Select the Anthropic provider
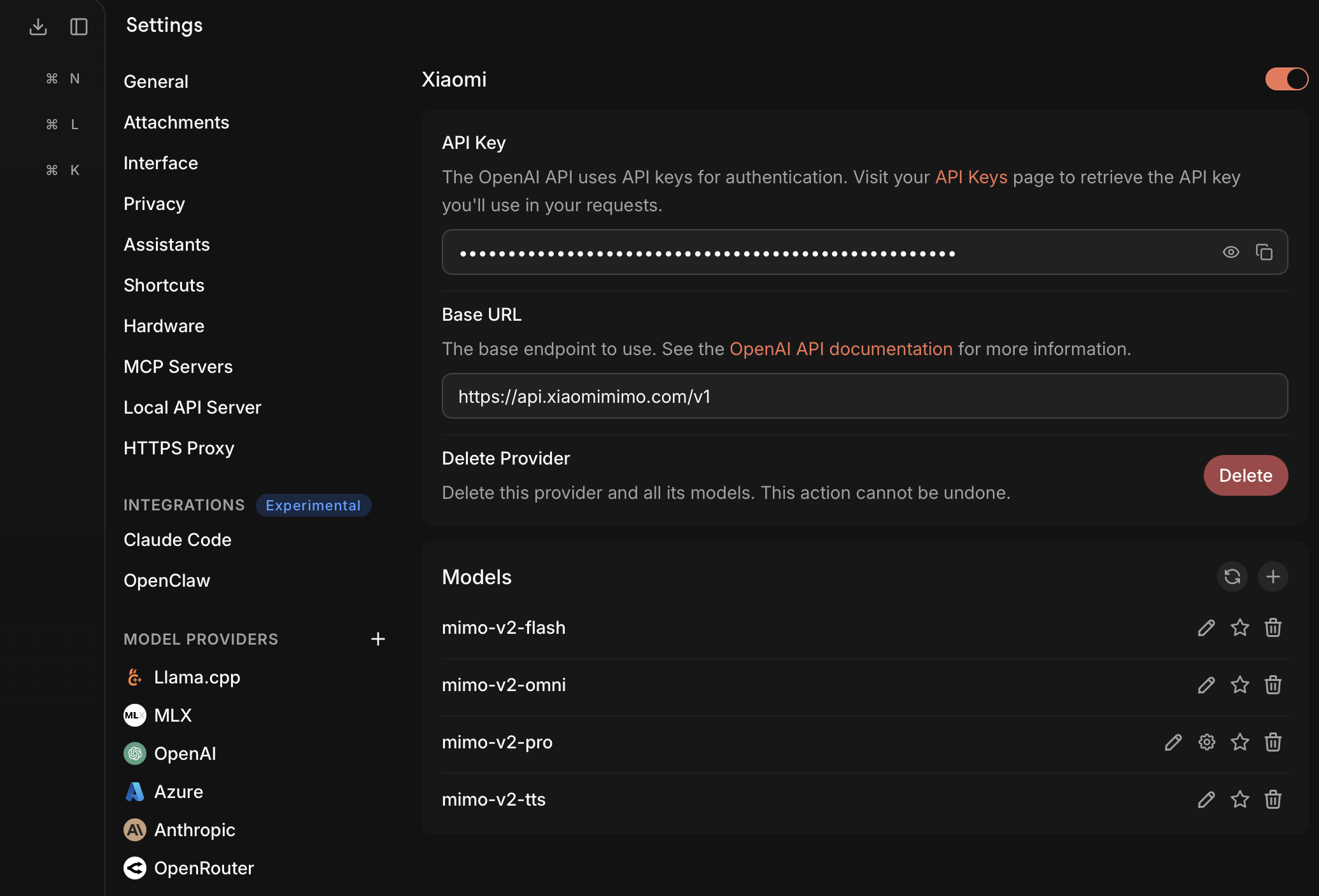This screenshot has height=896, width=1319. click(195, 830)
